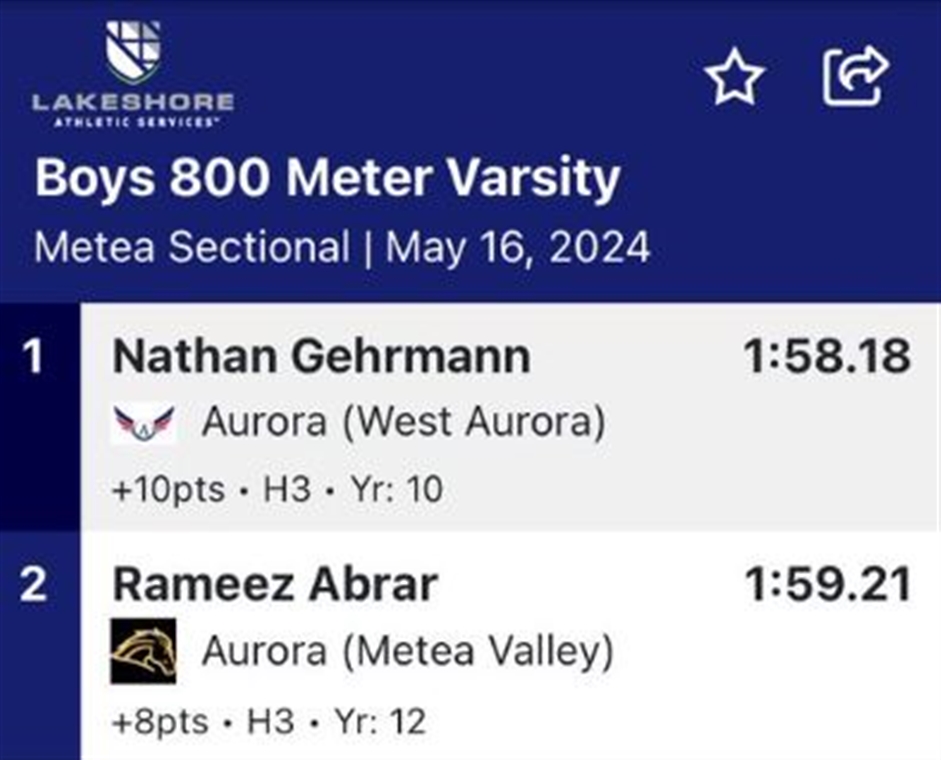The height and width of the screenshot is (760, 941).
Task: View Aurora (Metea Valley) team page
Action: pos(407,651)
